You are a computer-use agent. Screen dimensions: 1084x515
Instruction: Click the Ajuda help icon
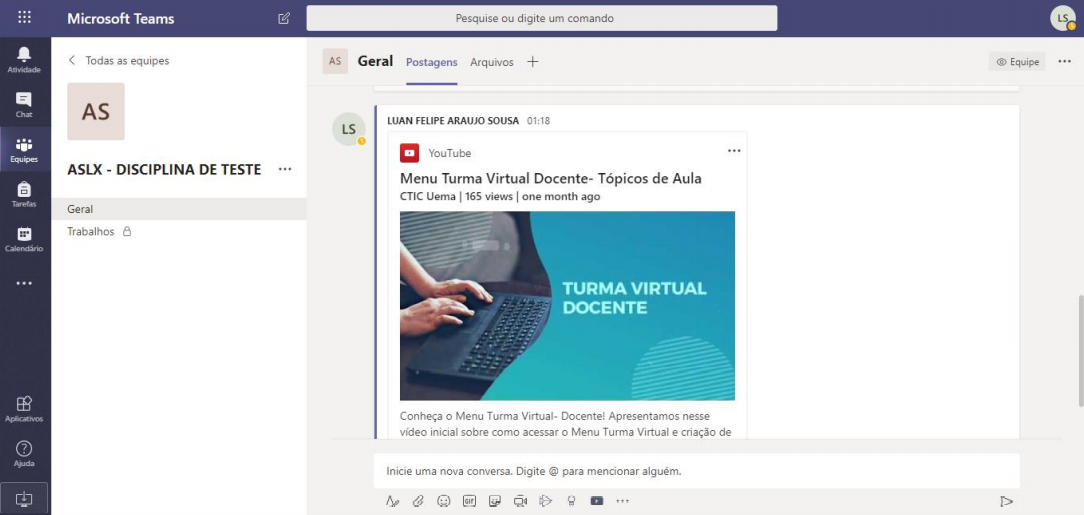(24, 453)
